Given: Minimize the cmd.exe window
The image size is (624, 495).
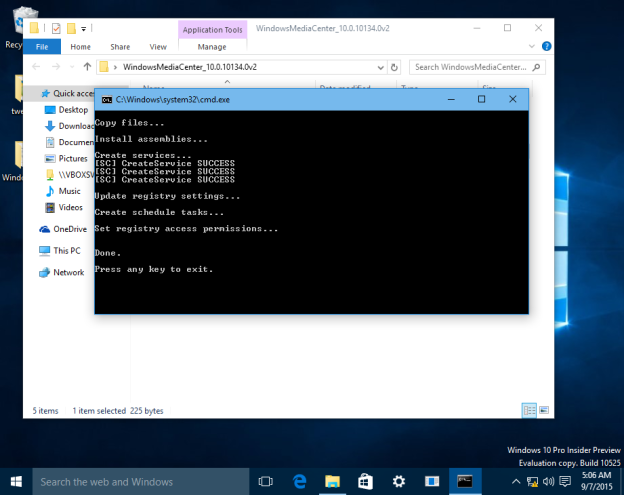Looking at the screenshot, I should [x=451, y=99].
